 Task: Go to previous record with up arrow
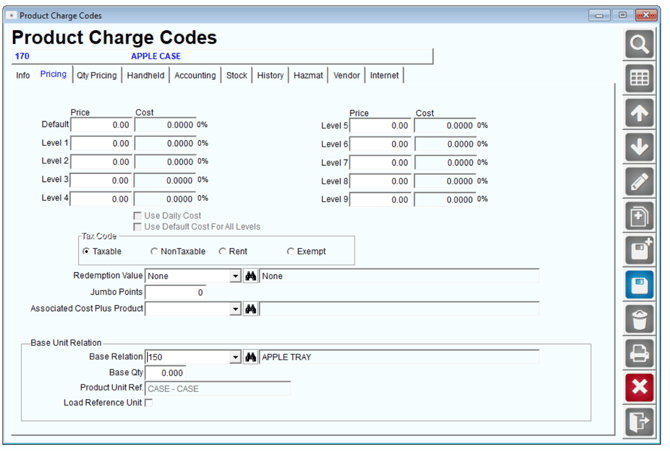click(639, 113)
